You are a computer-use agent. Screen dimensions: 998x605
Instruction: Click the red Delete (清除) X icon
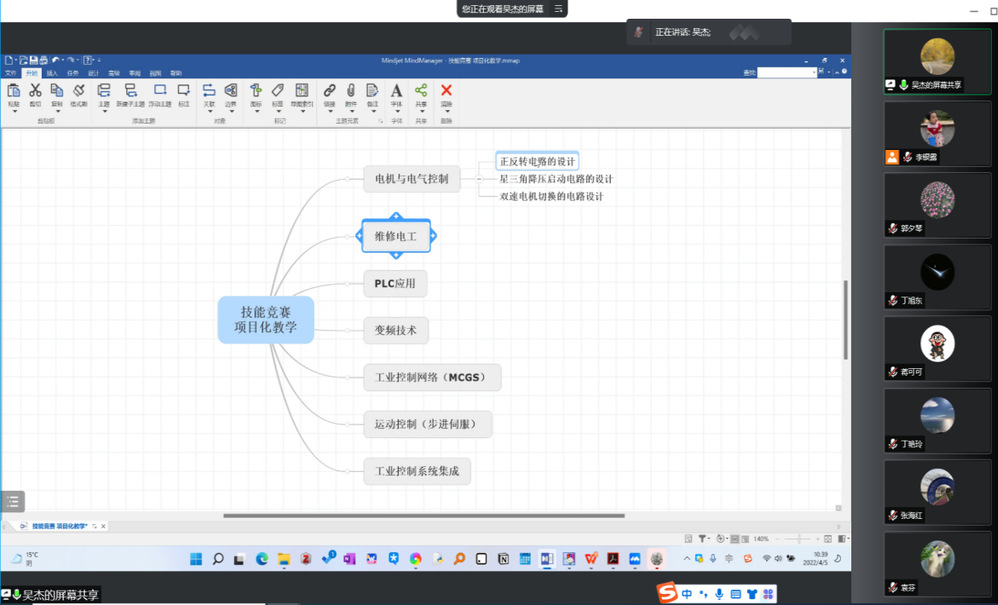click(x=446, y=91)
